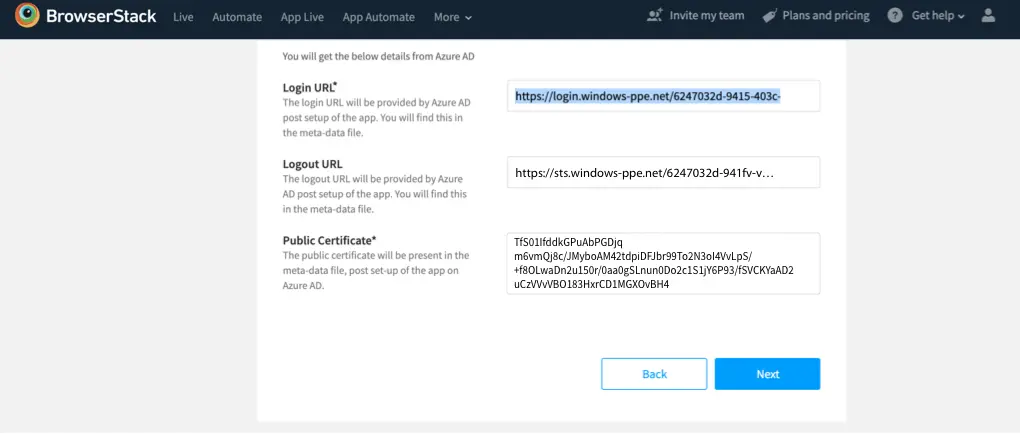Click the blue Next button
Viewport: 1020px width, 434px height.
click(767, 374)
